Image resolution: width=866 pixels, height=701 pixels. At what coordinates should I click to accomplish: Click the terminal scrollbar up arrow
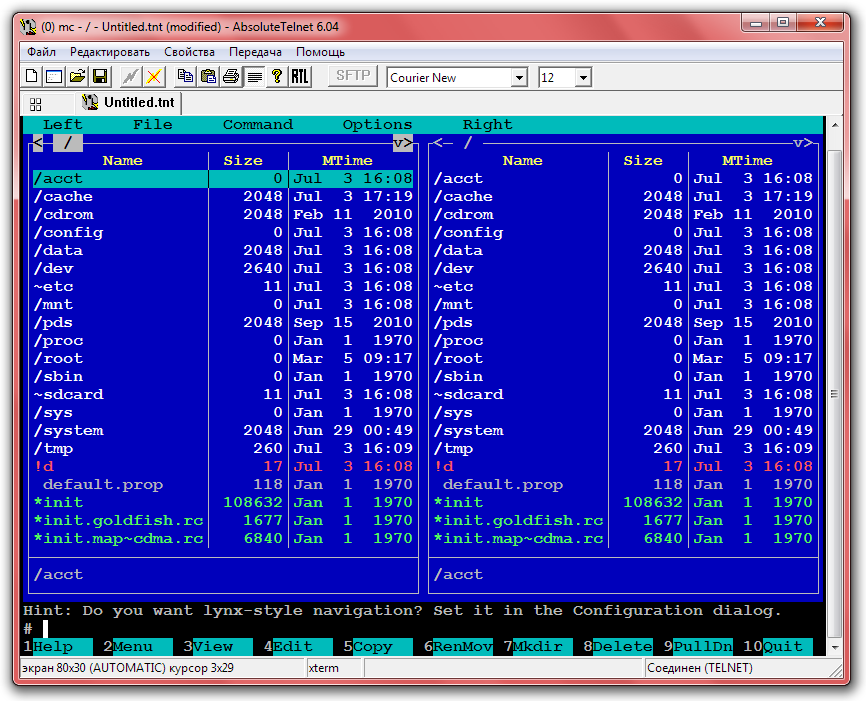tap(835, 125)
